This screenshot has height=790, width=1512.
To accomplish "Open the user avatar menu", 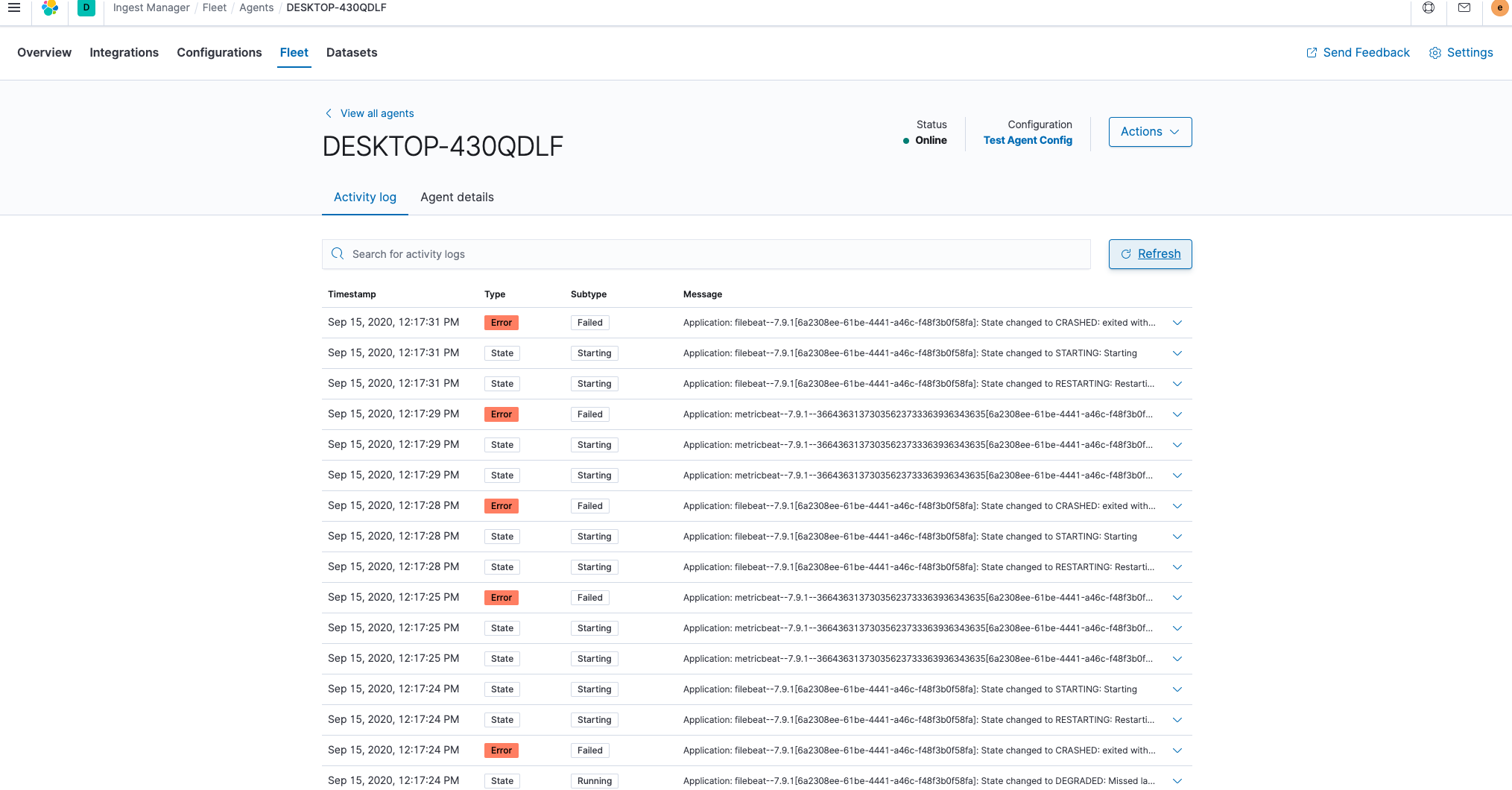I will coord(1499,9).
